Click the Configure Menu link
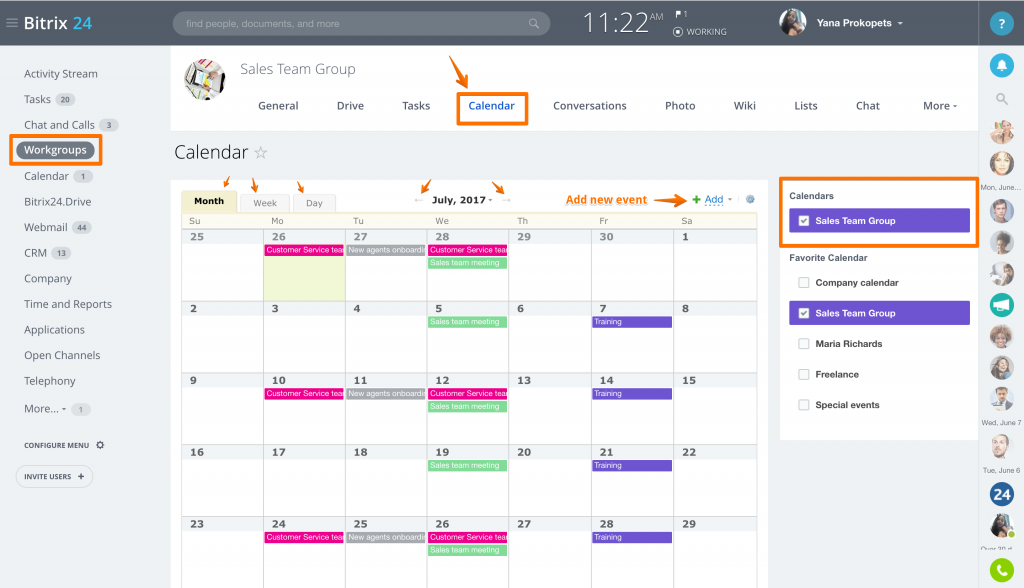This screenshot has width=1024, height=588. click(x=57, y=446)
